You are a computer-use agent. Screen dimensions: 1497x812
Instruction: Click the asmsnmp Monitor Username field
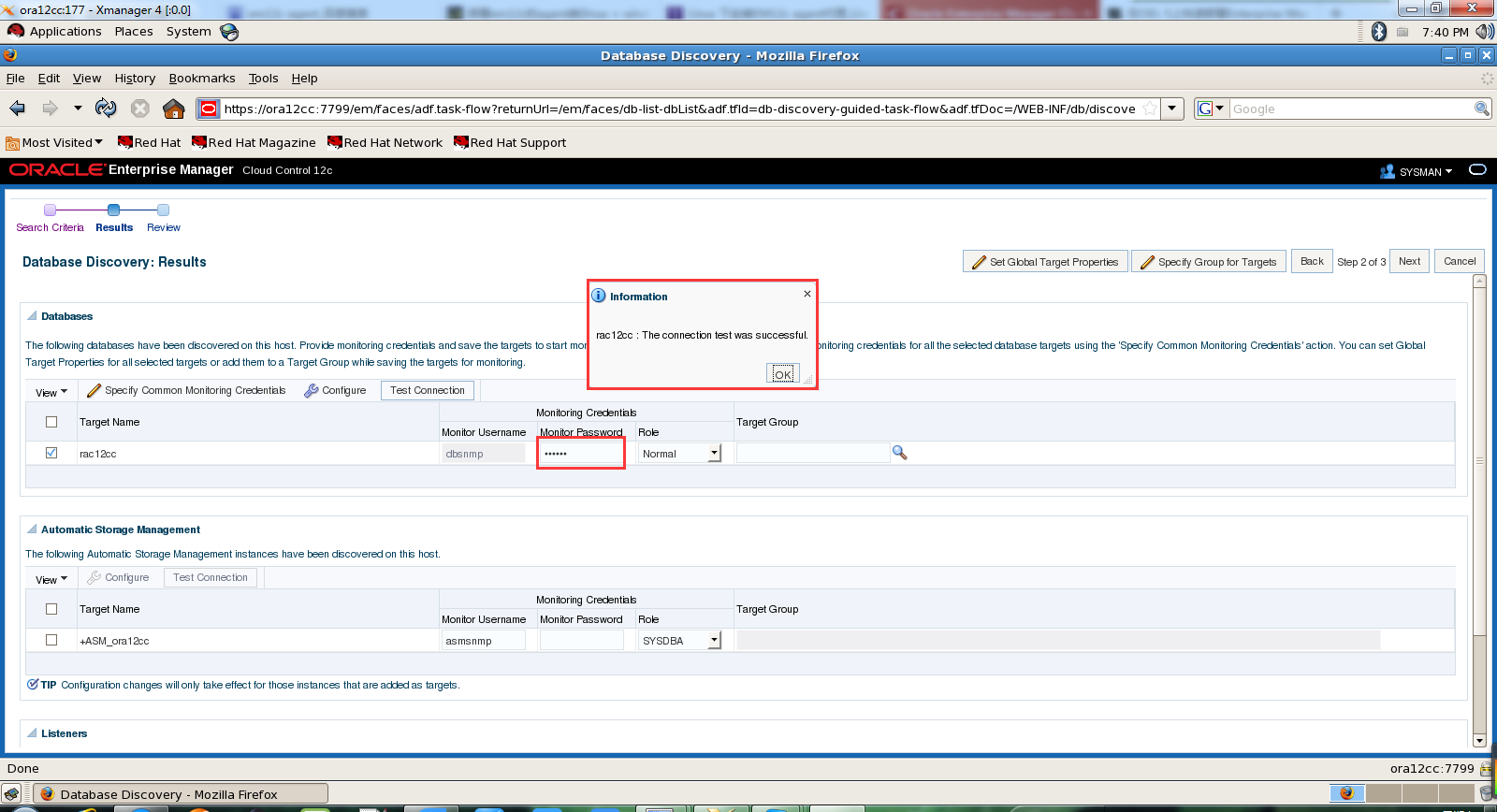click(x=484, y=641)
